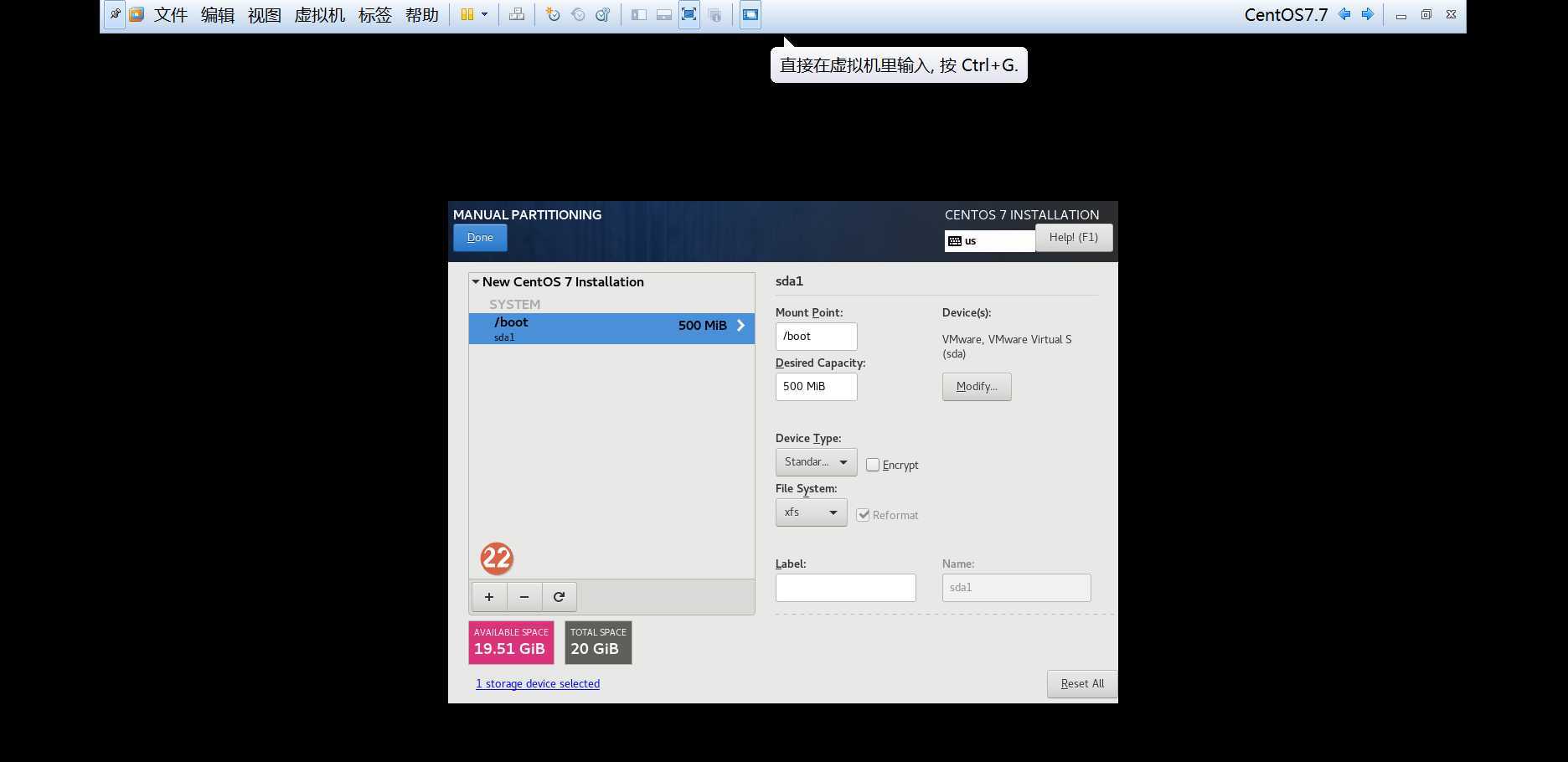This screenshot has height=762, width=1568.
Task: Toggle the library sidebar view icon
Action: coord(639,14)
